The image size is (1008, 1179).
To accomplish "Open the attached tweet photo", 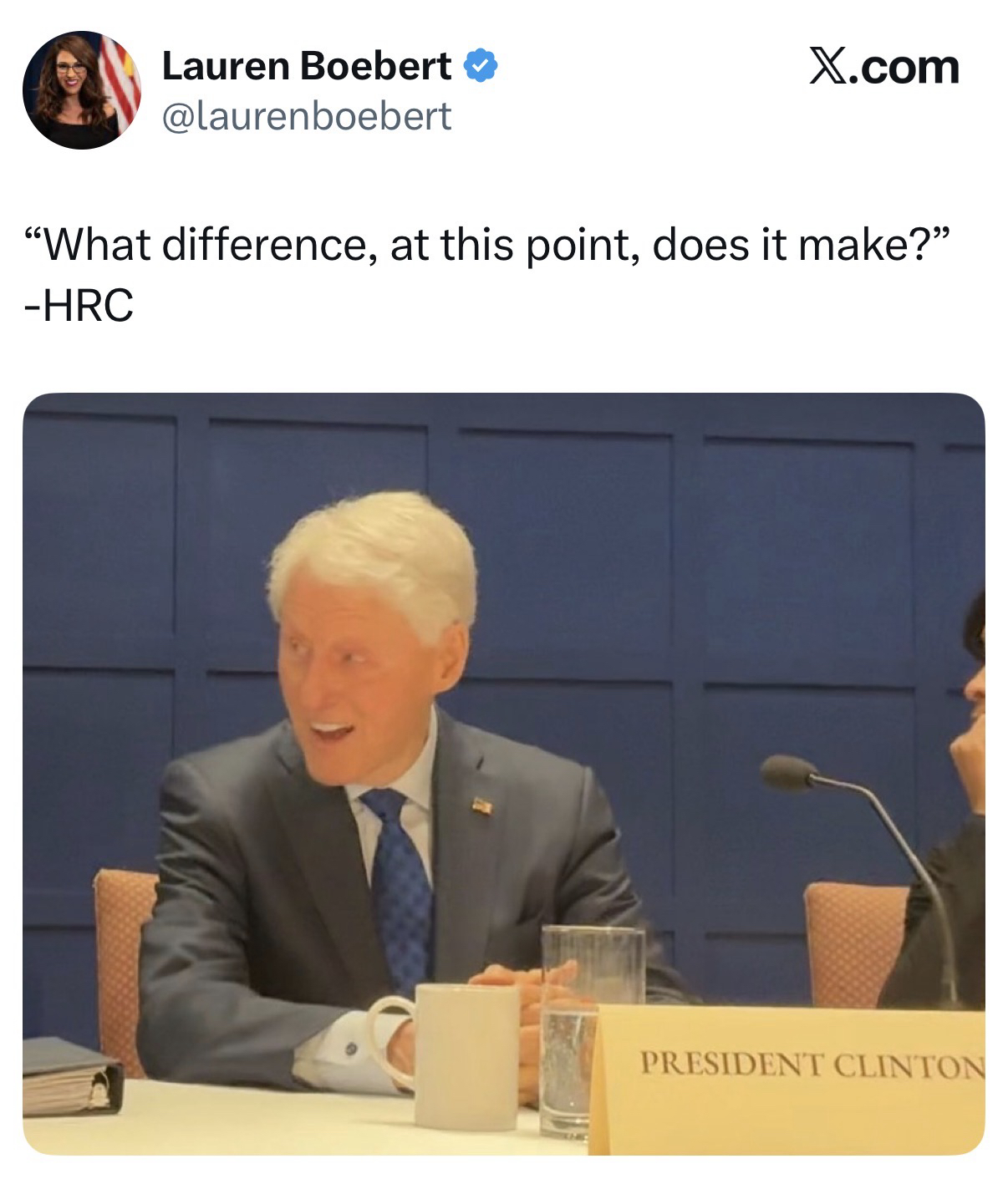I will [x=504, y=775].
